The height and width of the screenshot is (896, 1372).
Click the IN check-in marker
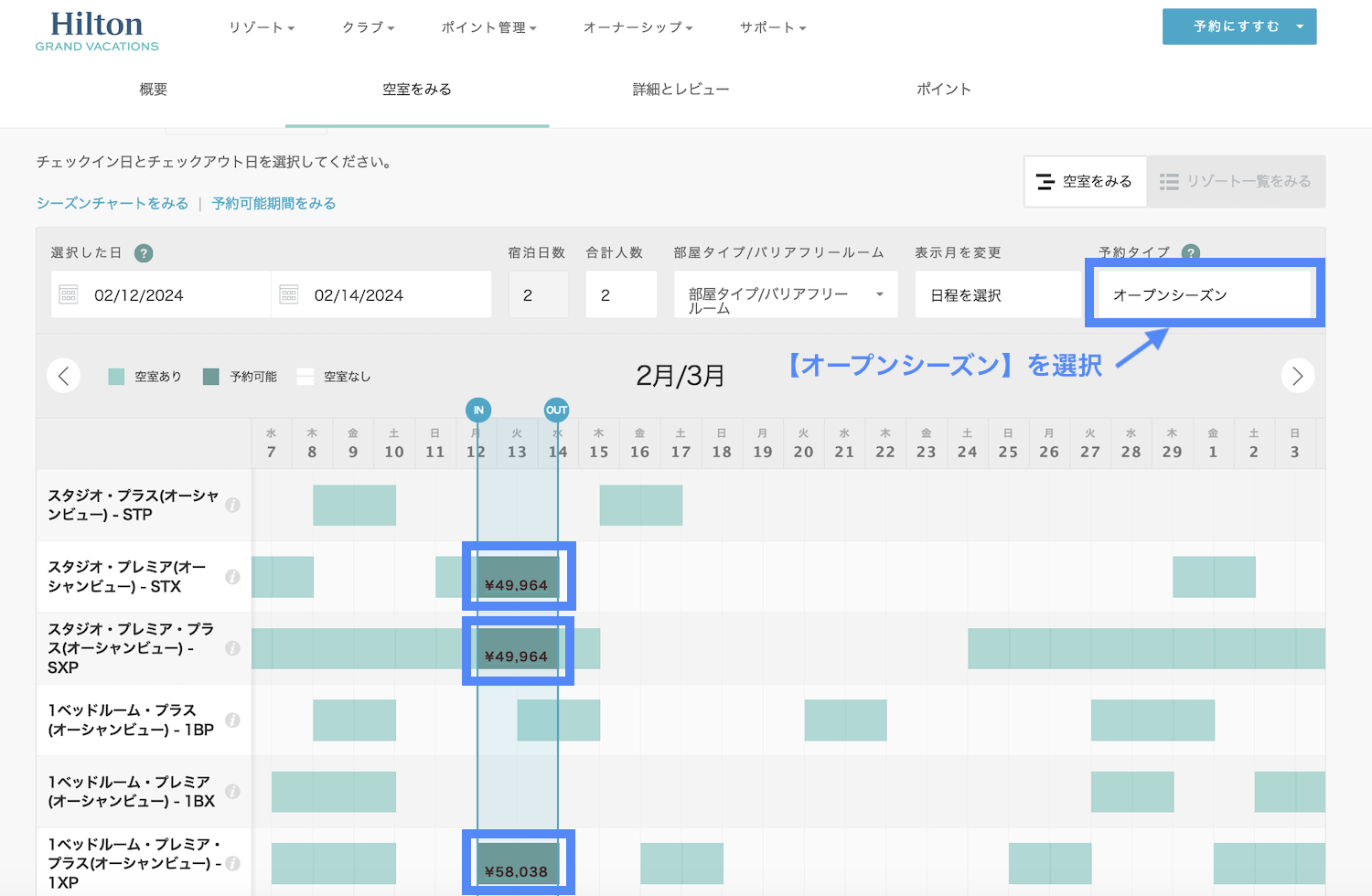coord(477,410)
